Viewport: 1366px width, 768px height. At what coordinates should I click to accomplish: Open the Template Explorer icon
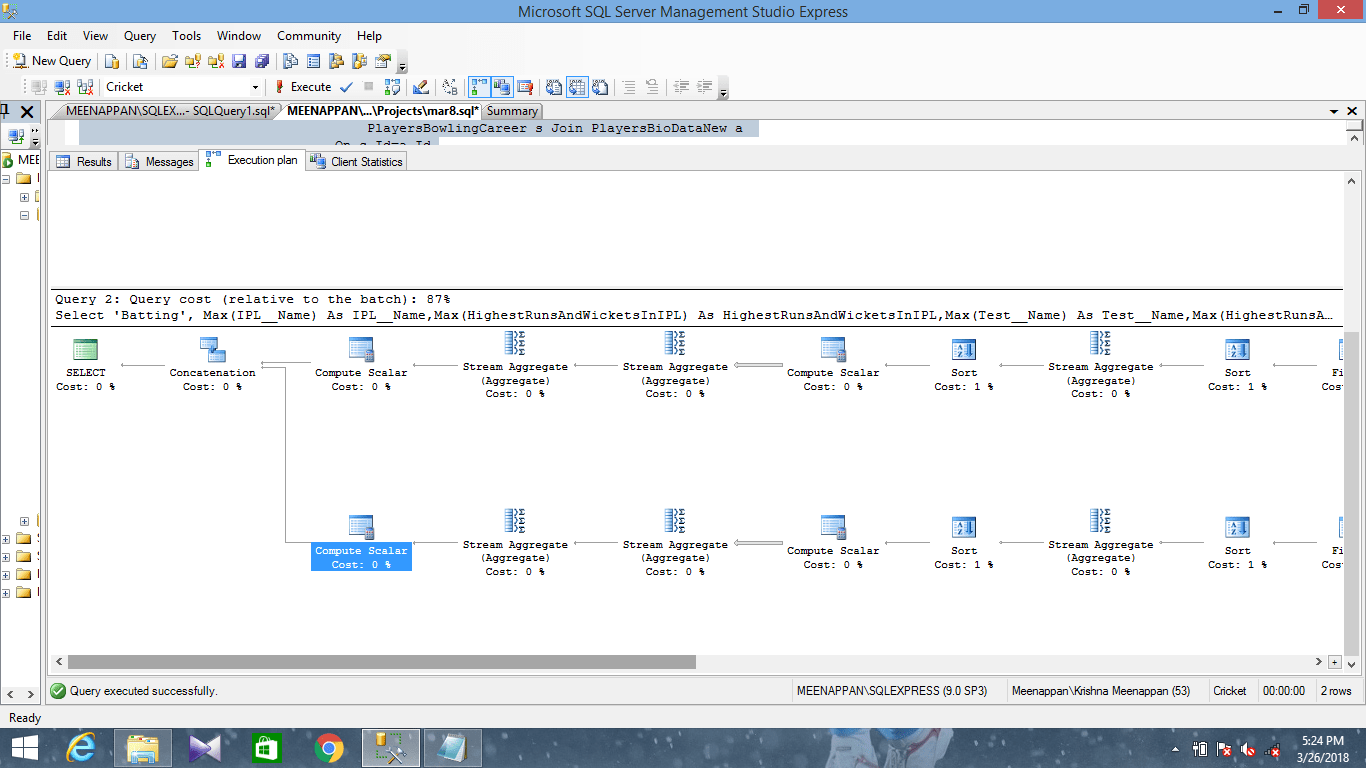[360, 61]
